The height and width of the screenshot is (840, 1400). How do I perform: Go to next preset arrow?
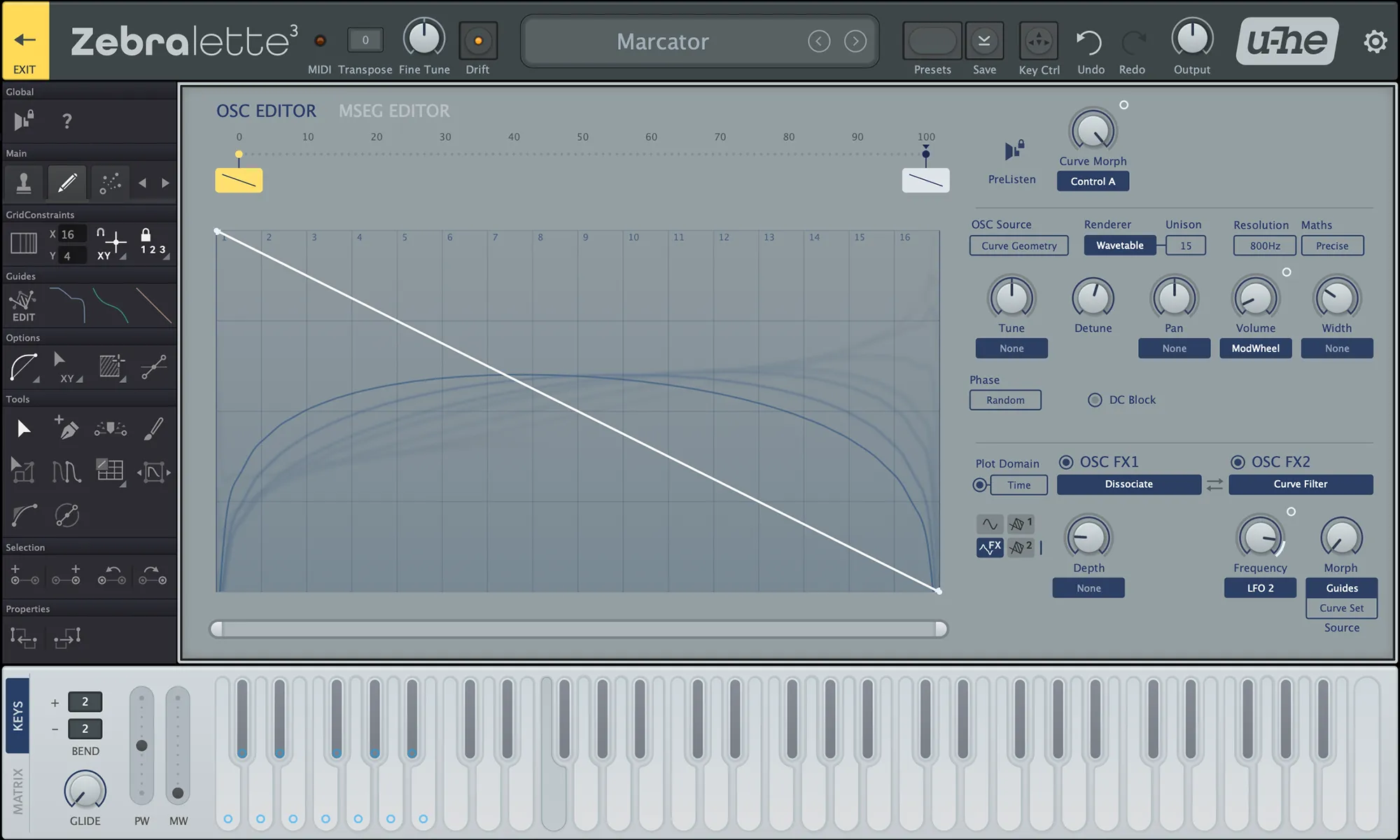(x=855, y=42)
